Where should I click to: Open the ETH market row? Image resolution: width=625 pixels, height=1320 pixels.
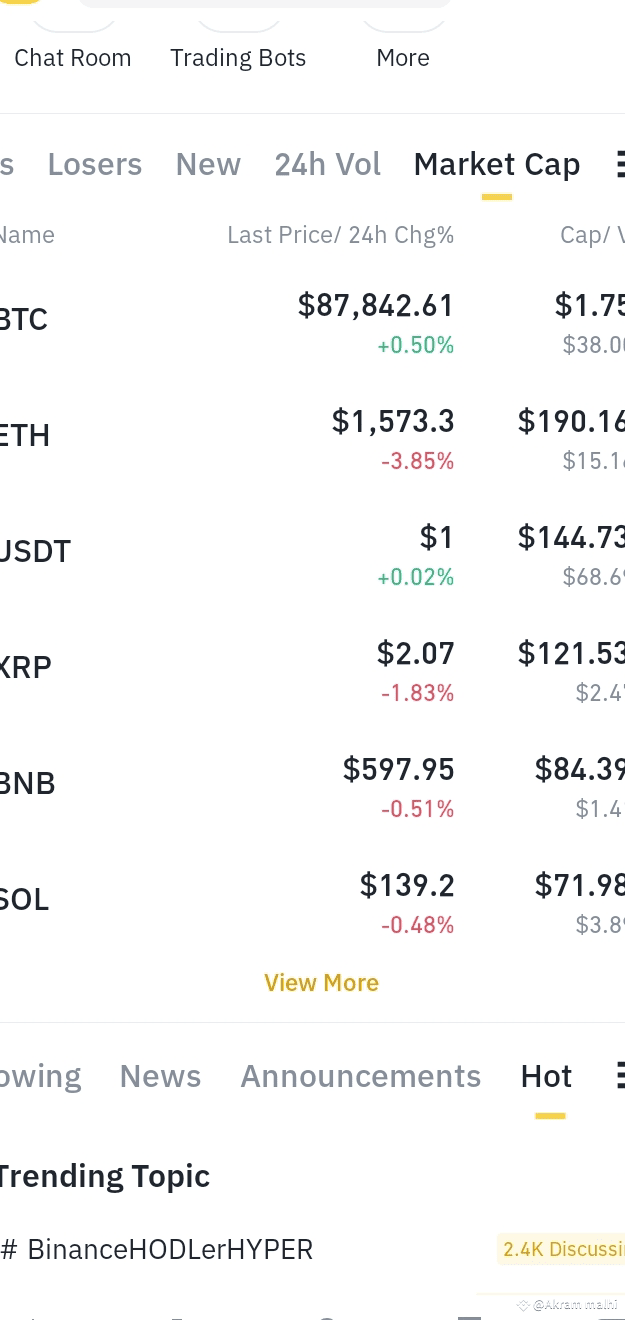tap(312, 436)
